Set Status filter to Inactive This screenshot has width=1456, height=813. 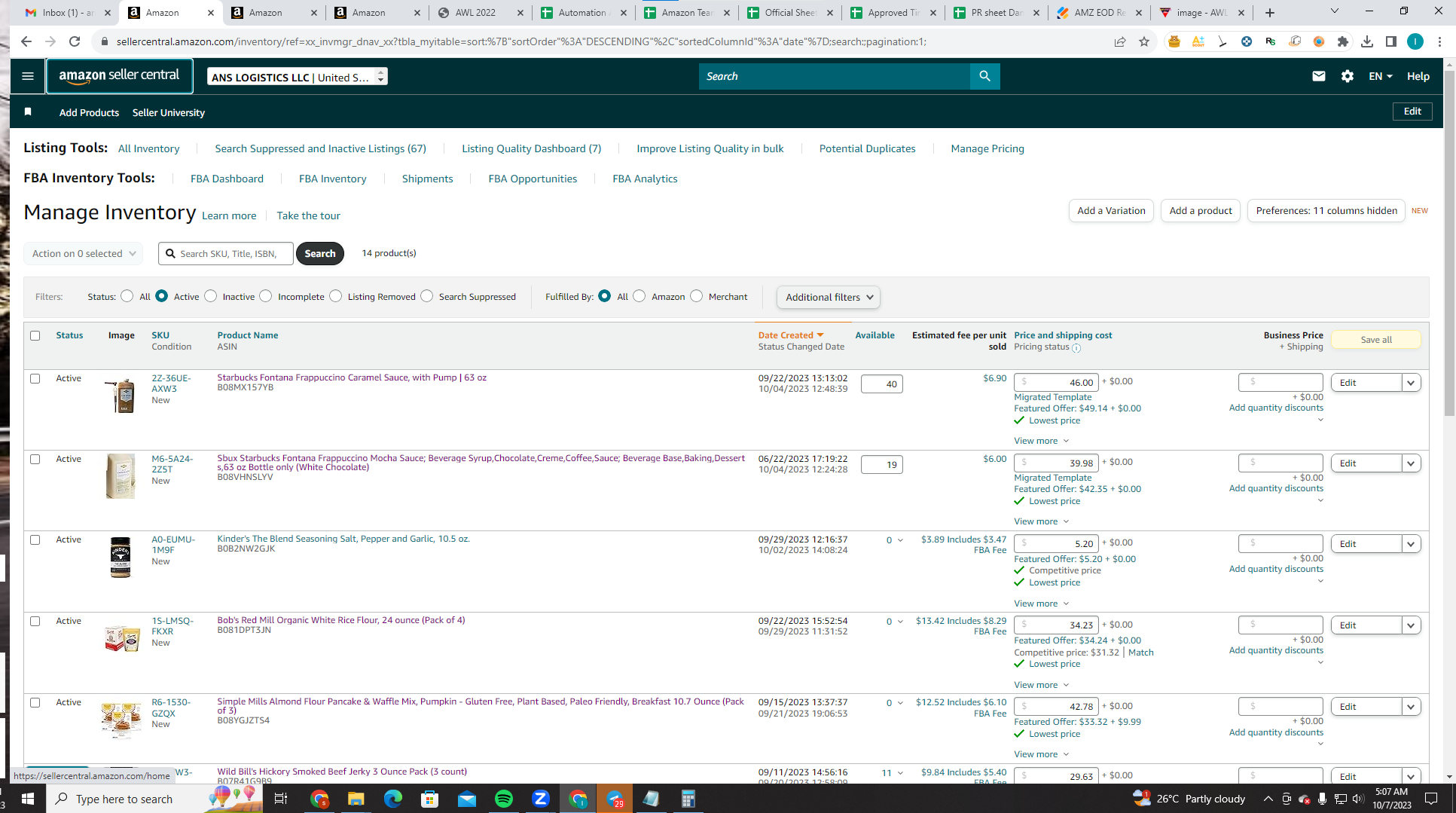click(211, 296)
